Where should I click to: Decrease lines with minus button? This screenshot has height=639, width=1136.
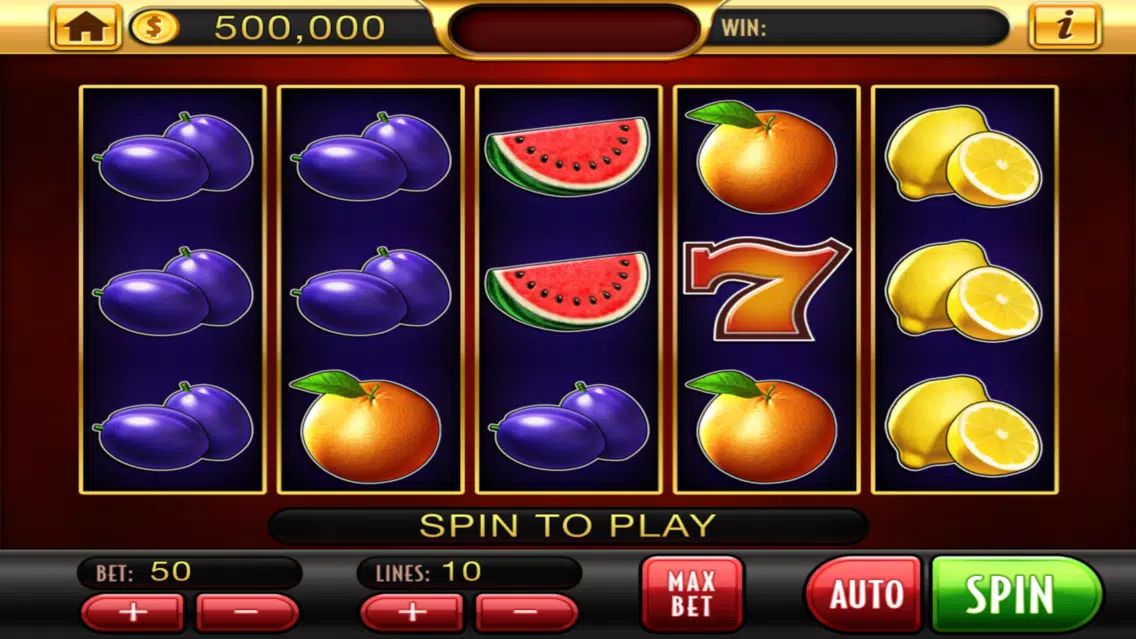pos(527,612)
